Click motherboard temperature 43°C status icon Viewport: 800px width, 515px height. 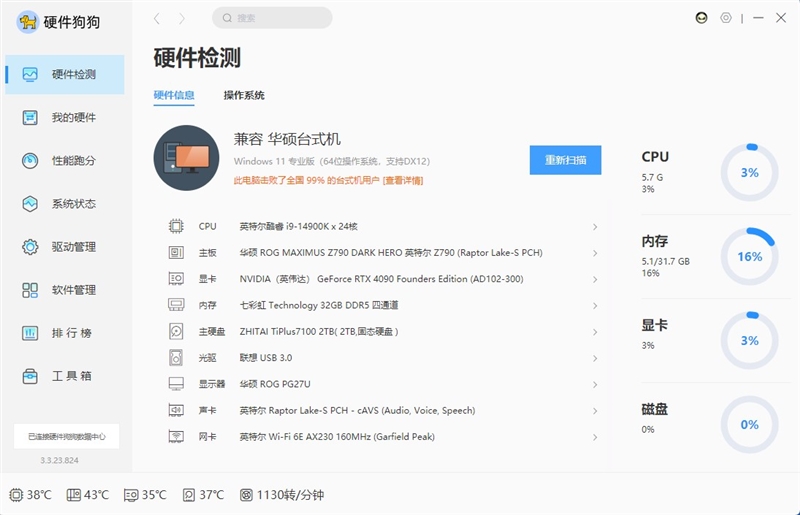click(x=73, y=495)
